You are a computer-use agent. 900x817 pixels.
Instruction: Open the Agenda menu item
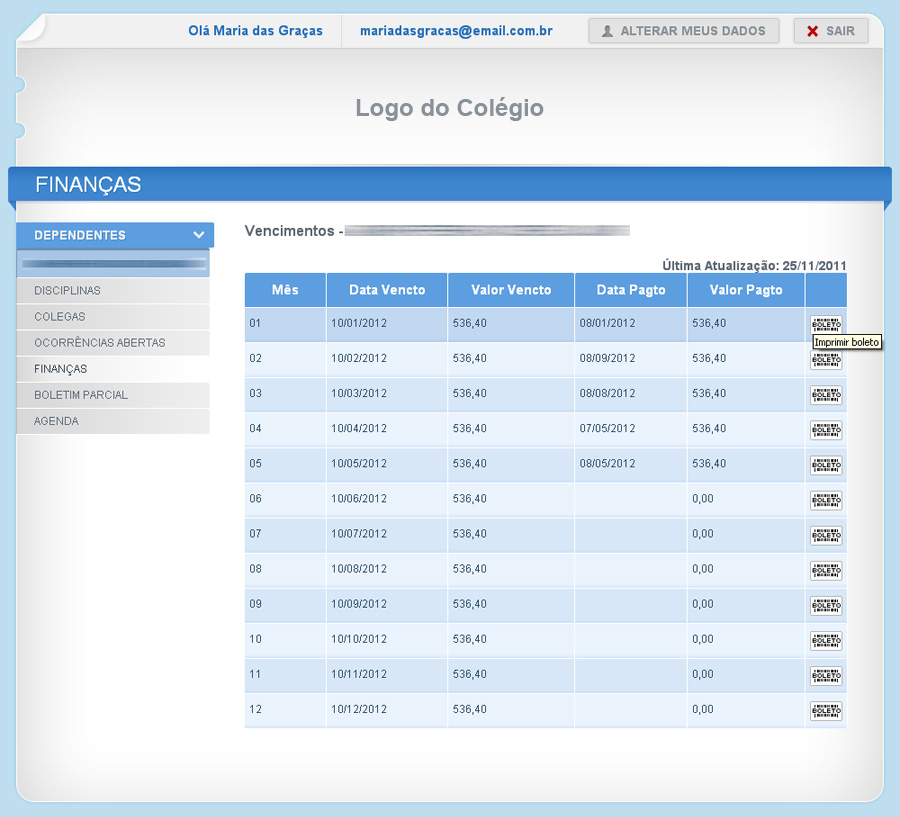(x=113, y=421)
